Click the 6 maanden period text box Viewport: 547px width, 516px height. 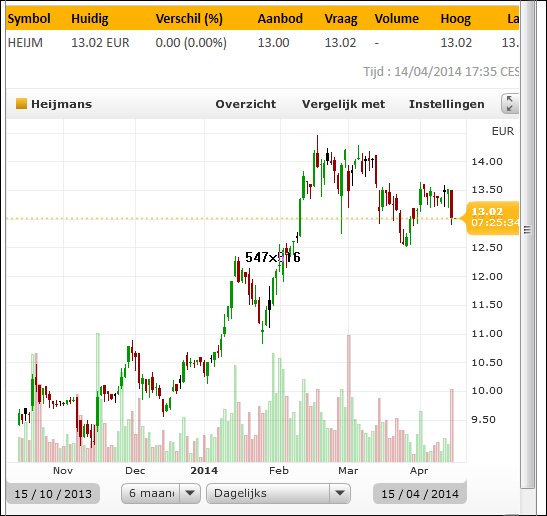(151, 493)
